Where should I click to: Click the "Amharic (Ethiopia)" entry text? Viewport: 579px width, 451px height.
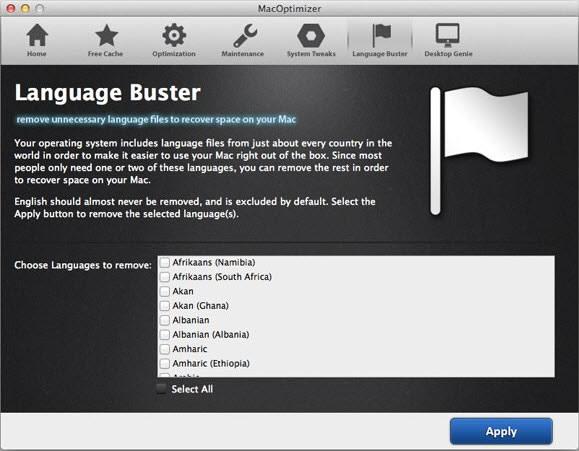coord(211,363)
